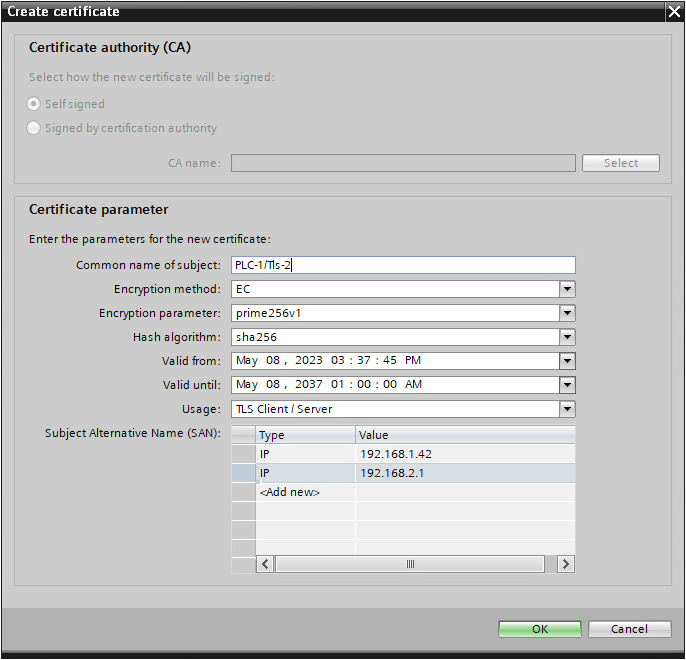Confirm with the green OK button
The height and width of the screenshot is (660, 686).
click(x=539, y=629)
